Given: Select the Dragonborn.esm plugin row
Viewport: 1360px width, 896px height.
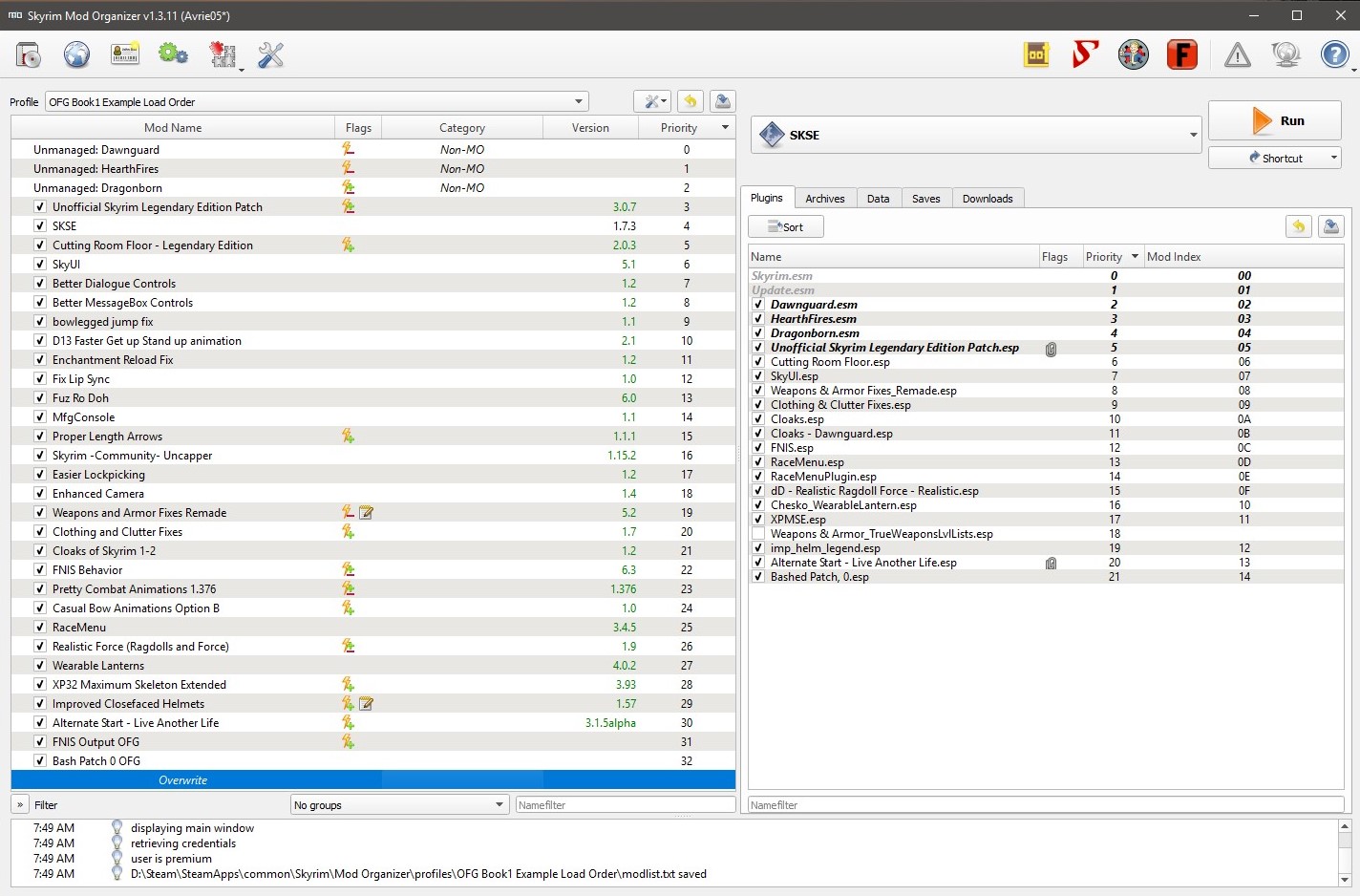Looking at the screenshot, I should coord(1046,333).
